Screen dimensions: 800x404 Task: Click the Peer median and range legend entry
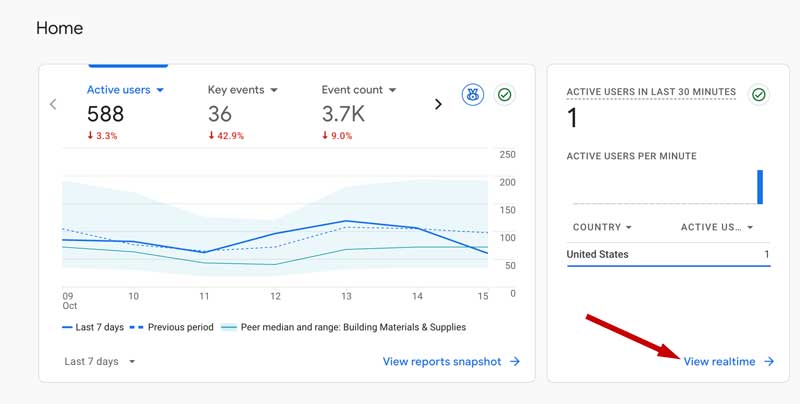pos(343,327)
